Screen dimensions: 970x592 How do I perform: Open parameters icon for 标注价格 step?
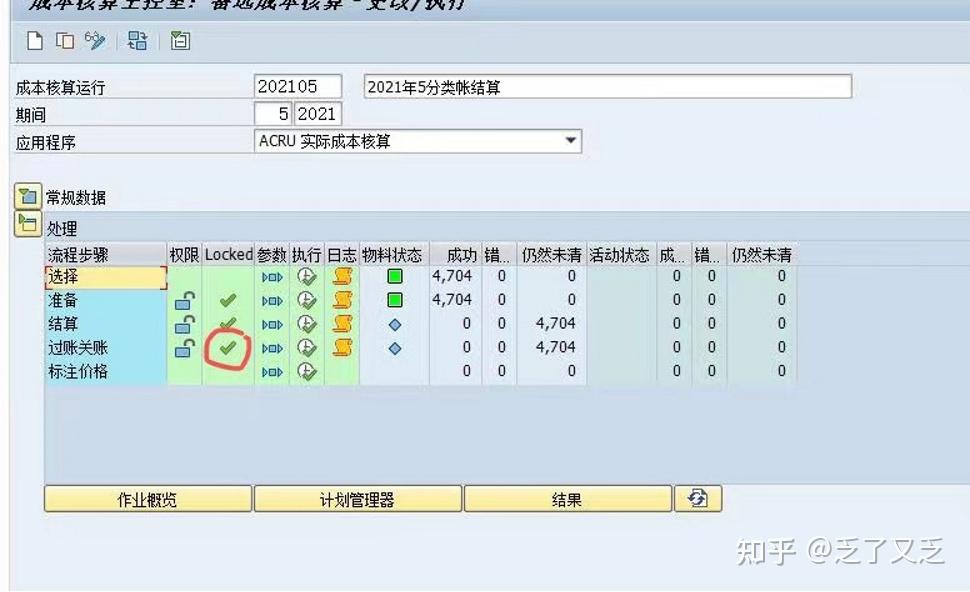[x=272, y=371]
